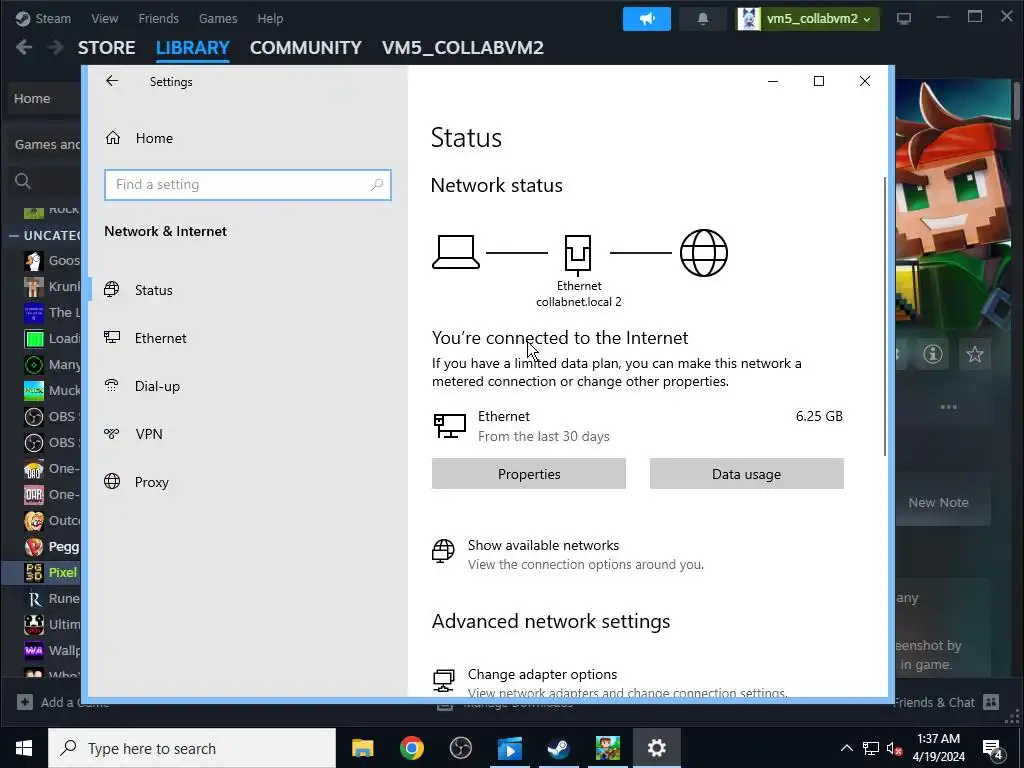Click muted volume icon in tray
This screenshot has height=768, width=1024.
pyautogui.click(x=895, y=748)
